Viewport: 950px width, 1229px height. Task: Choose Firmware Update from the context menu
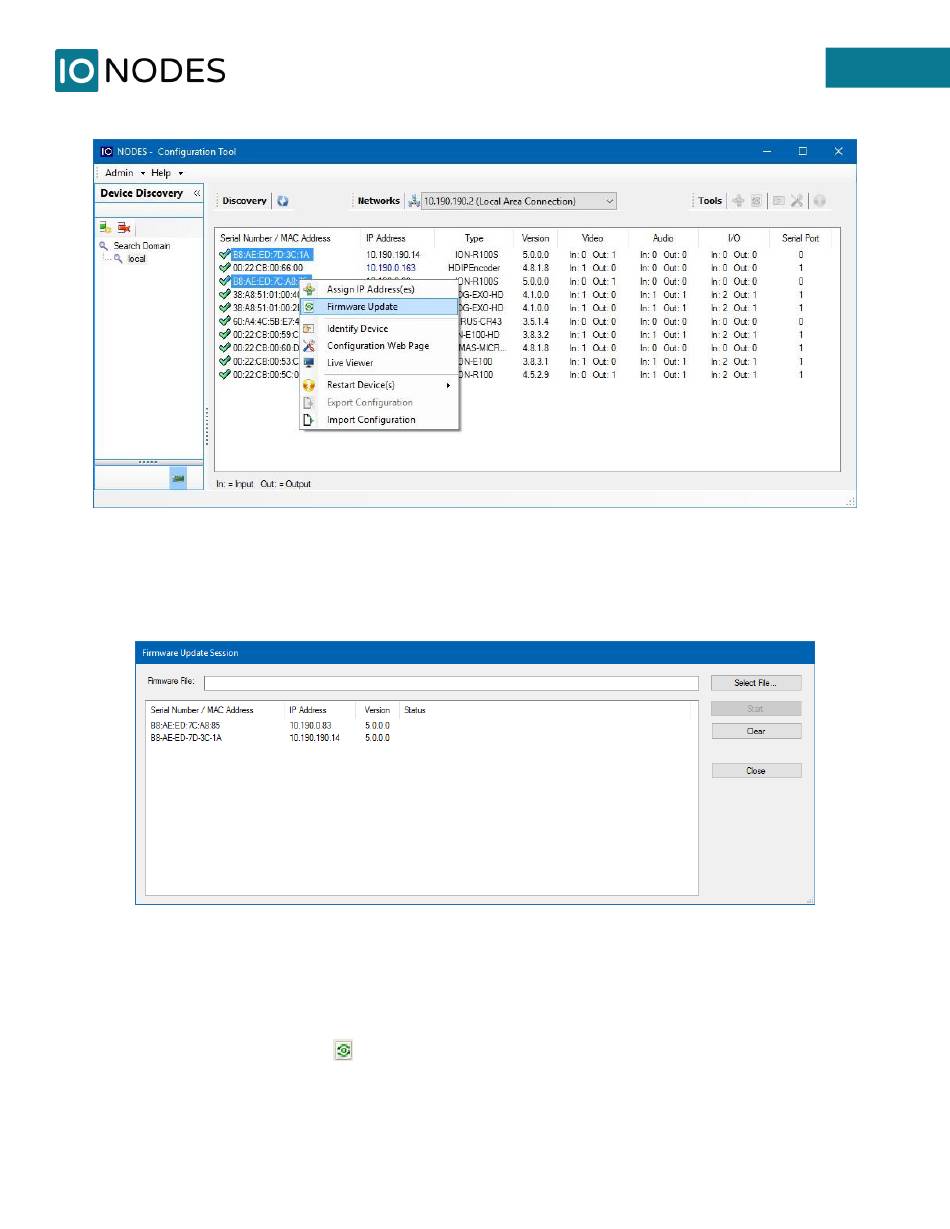380,307
